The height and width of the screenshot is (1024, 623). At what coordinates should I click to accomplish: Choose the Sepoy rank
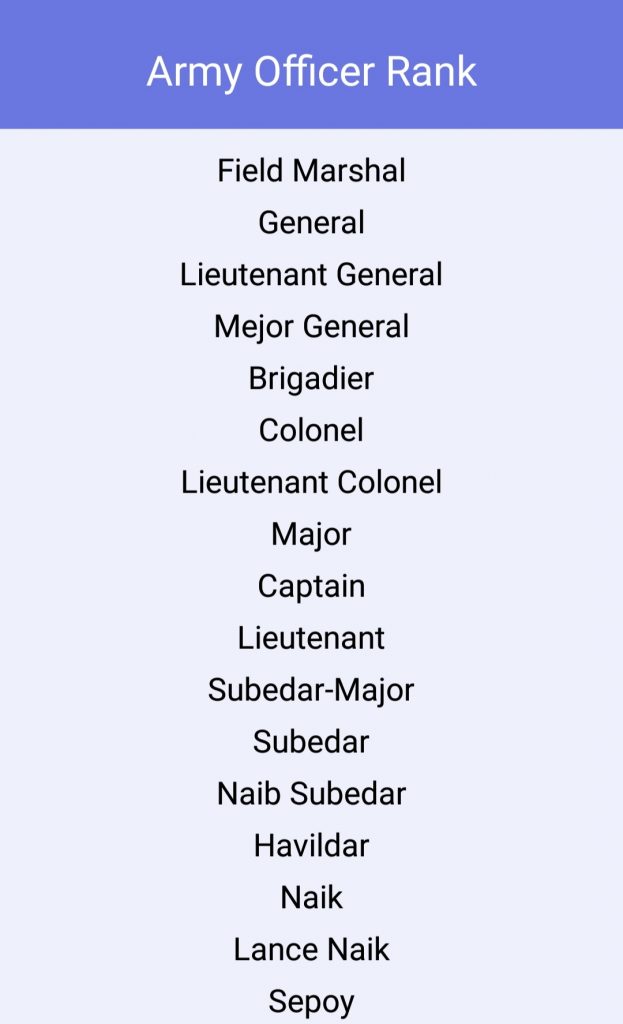[x=312, y=1002]
